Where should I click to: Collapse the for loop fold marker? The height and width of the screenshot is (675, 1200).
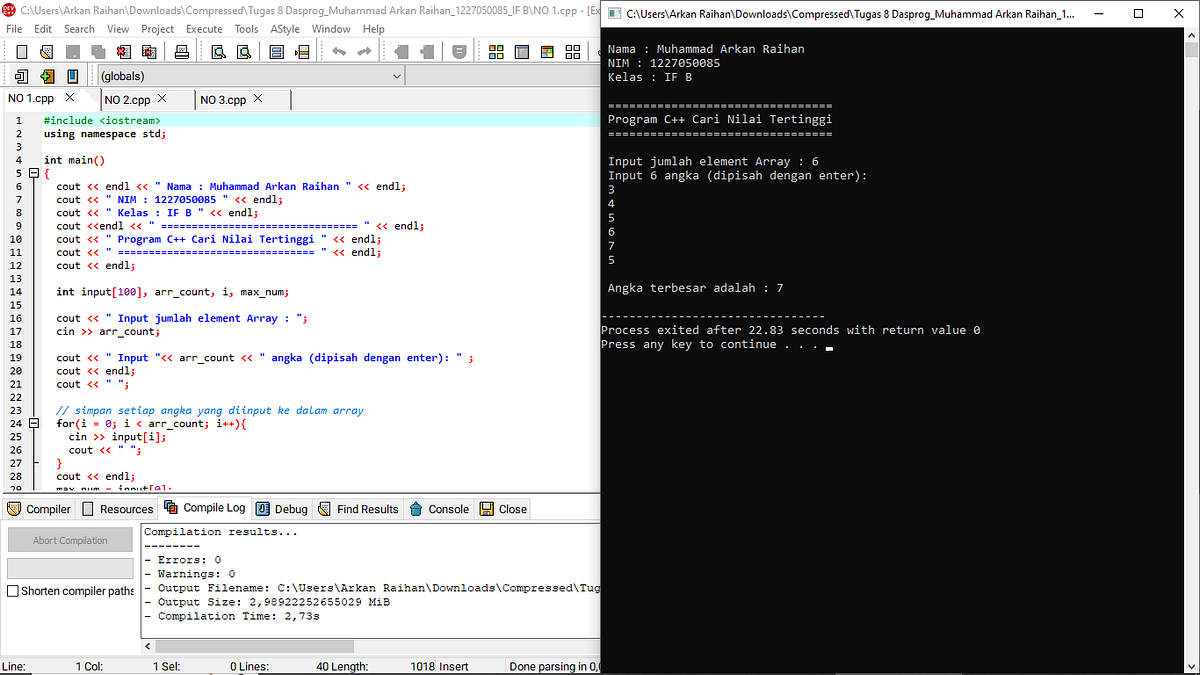tap(33, 424)
